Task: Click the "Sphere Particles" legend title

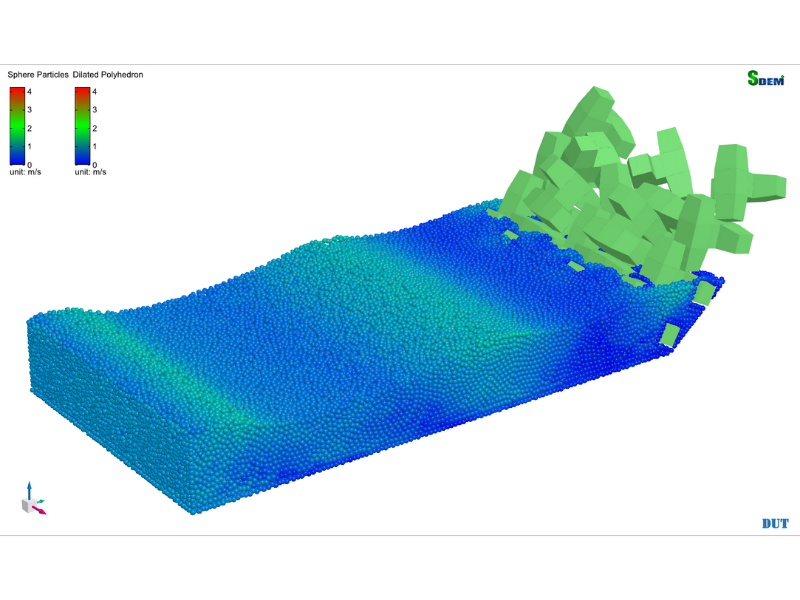Action: tap(38, 75)
